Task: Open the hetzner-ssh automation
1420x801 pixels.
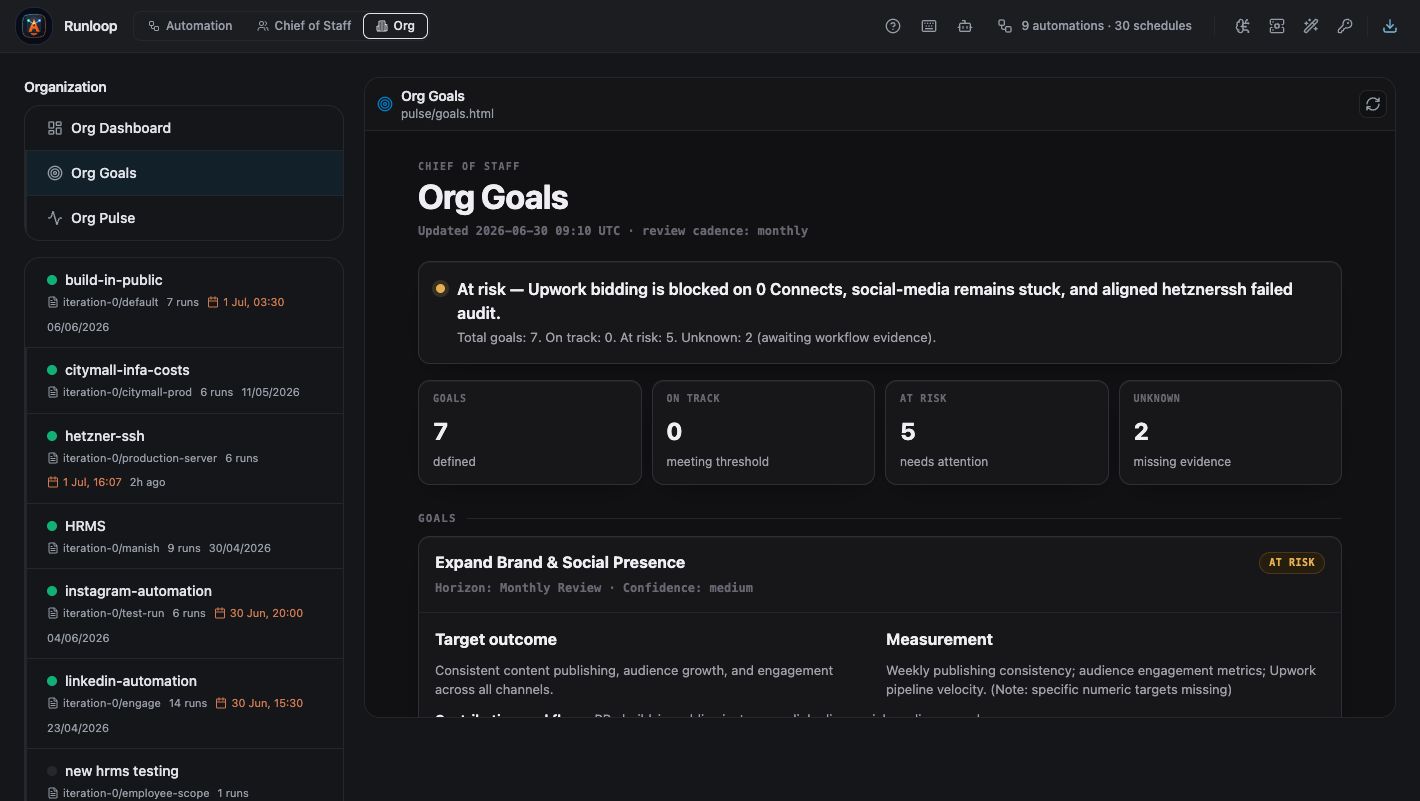Action: pyautogui.click(x=184, y=459)
